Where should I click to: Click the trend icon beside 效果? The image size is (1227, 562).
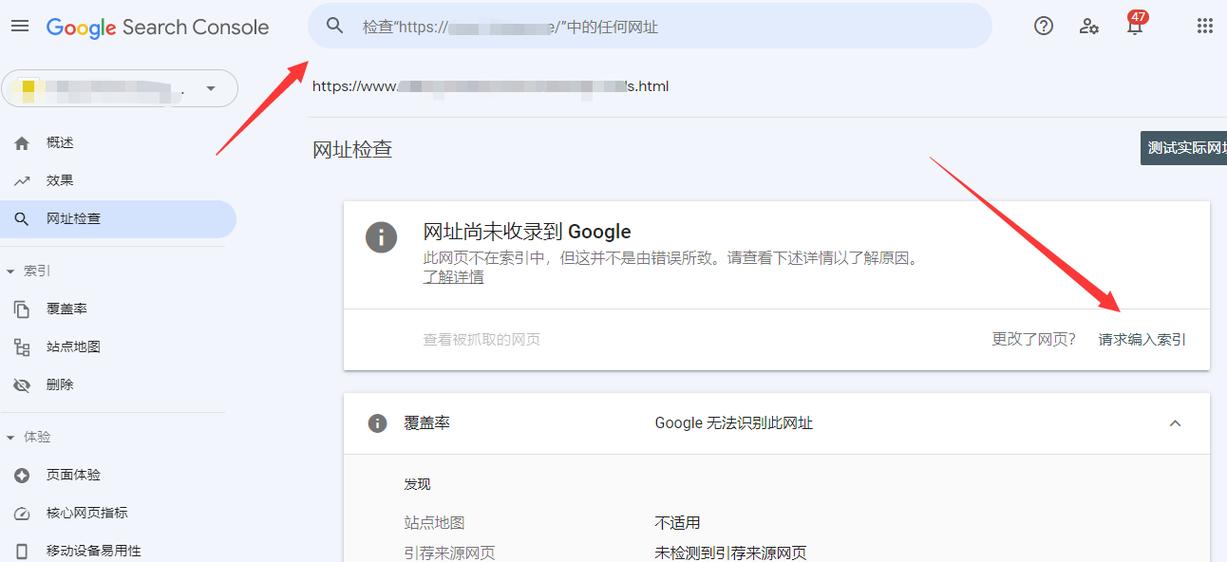pos(22,181)
